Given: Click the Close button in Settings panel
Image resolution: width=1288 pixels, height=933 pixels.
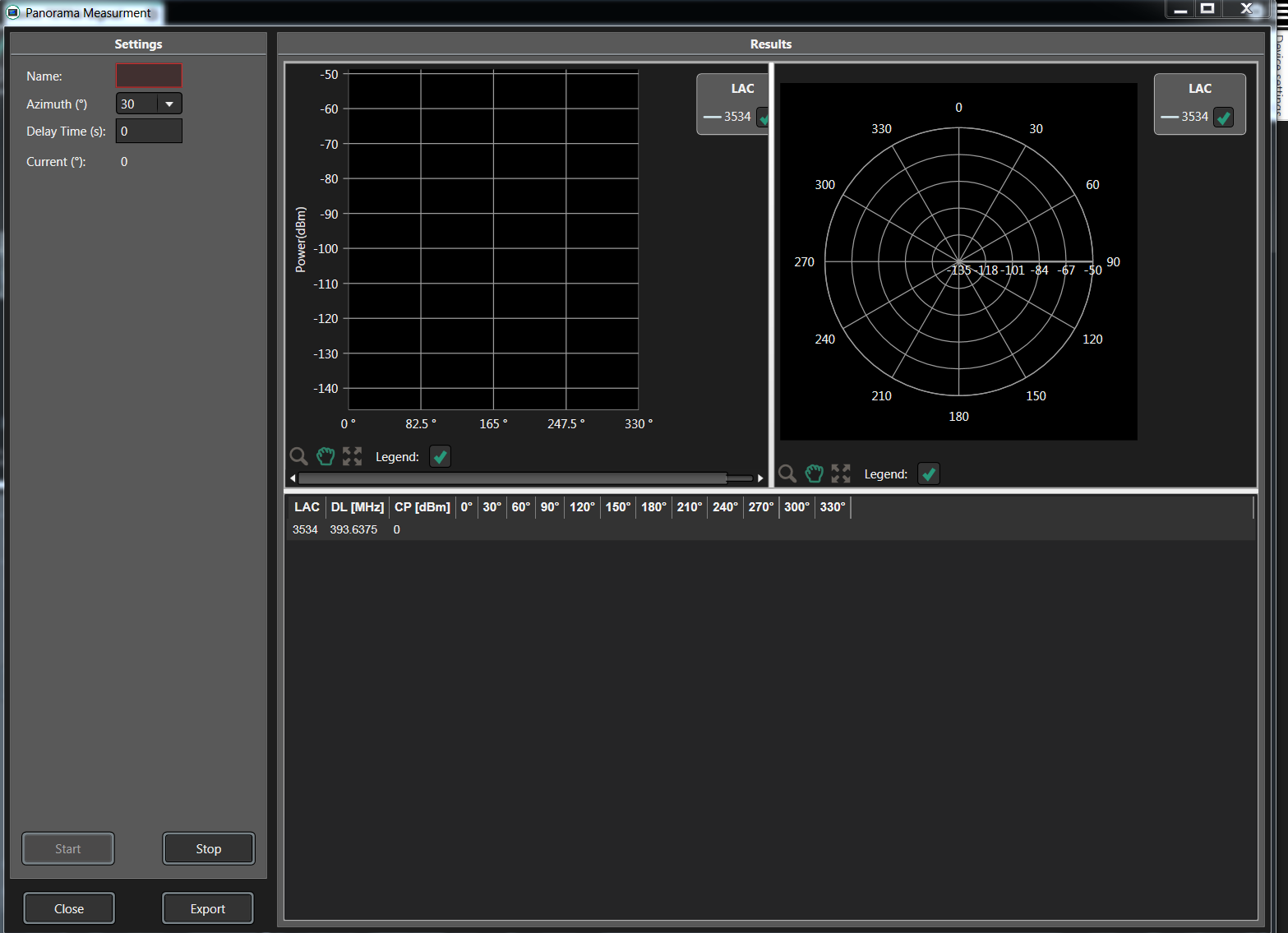Looking at the screenshot, I should [69, 908].
